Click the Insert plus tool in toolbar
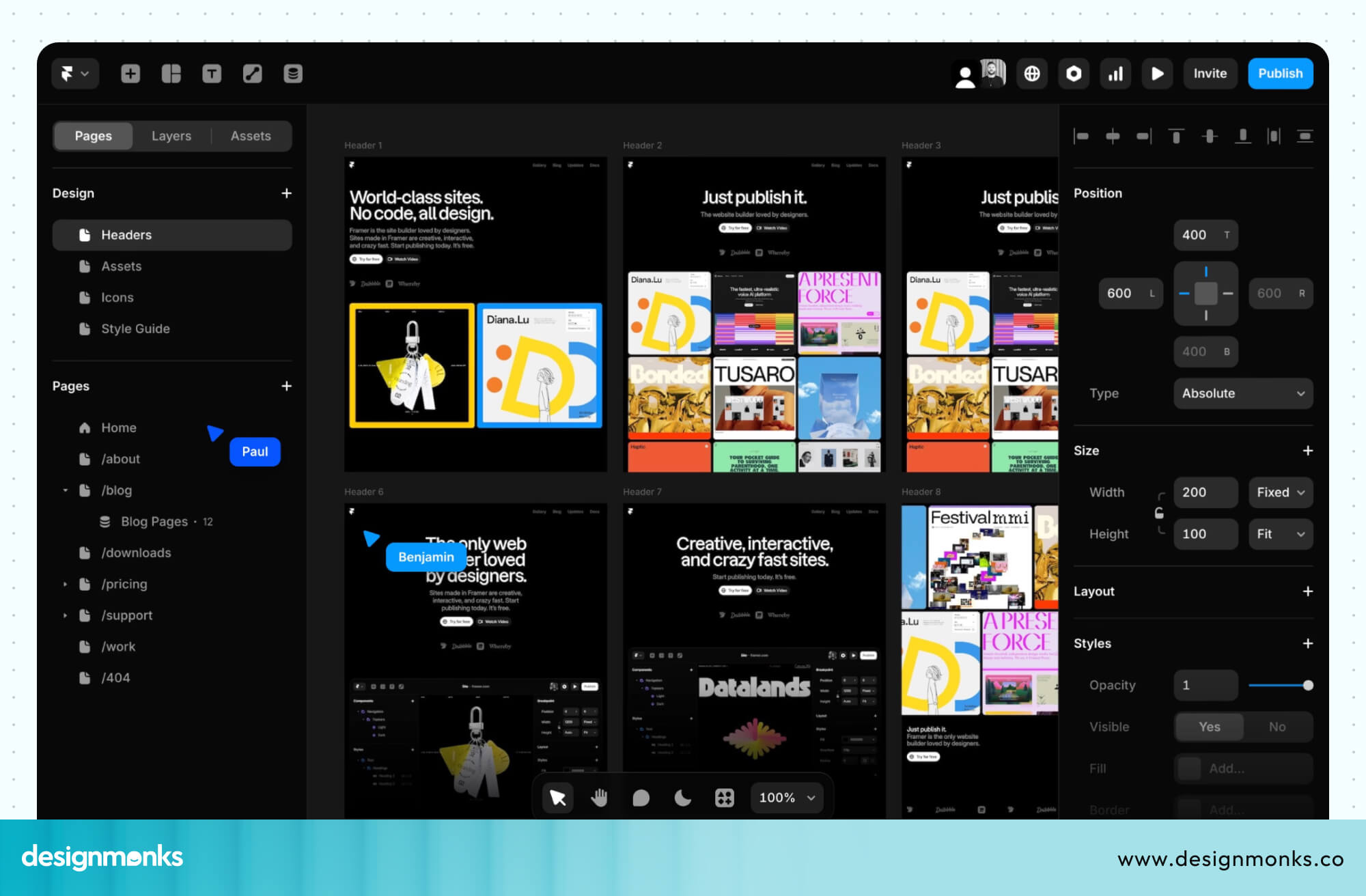 (x=130, y=74)
